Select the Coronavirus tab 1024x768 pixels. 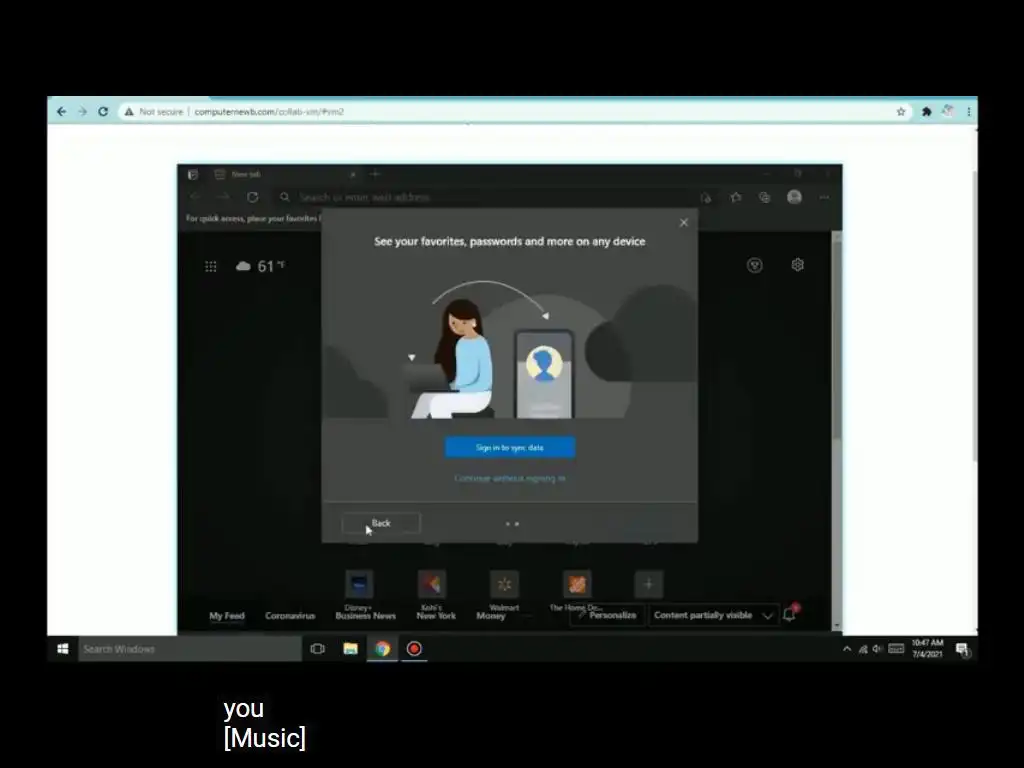[290, 615]
